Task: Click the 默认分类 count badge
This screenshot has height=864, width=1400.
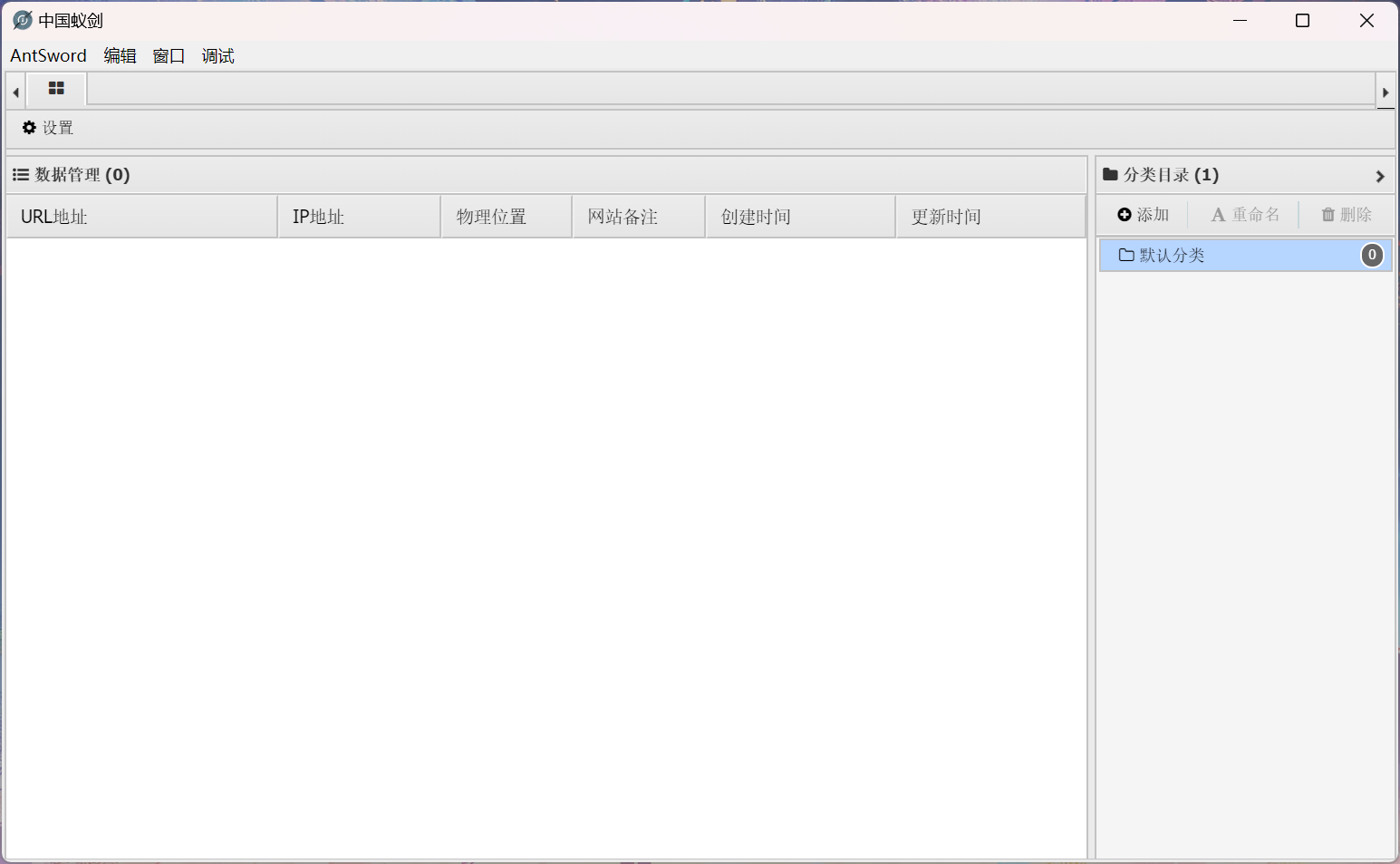Action: coord(1372,256)
